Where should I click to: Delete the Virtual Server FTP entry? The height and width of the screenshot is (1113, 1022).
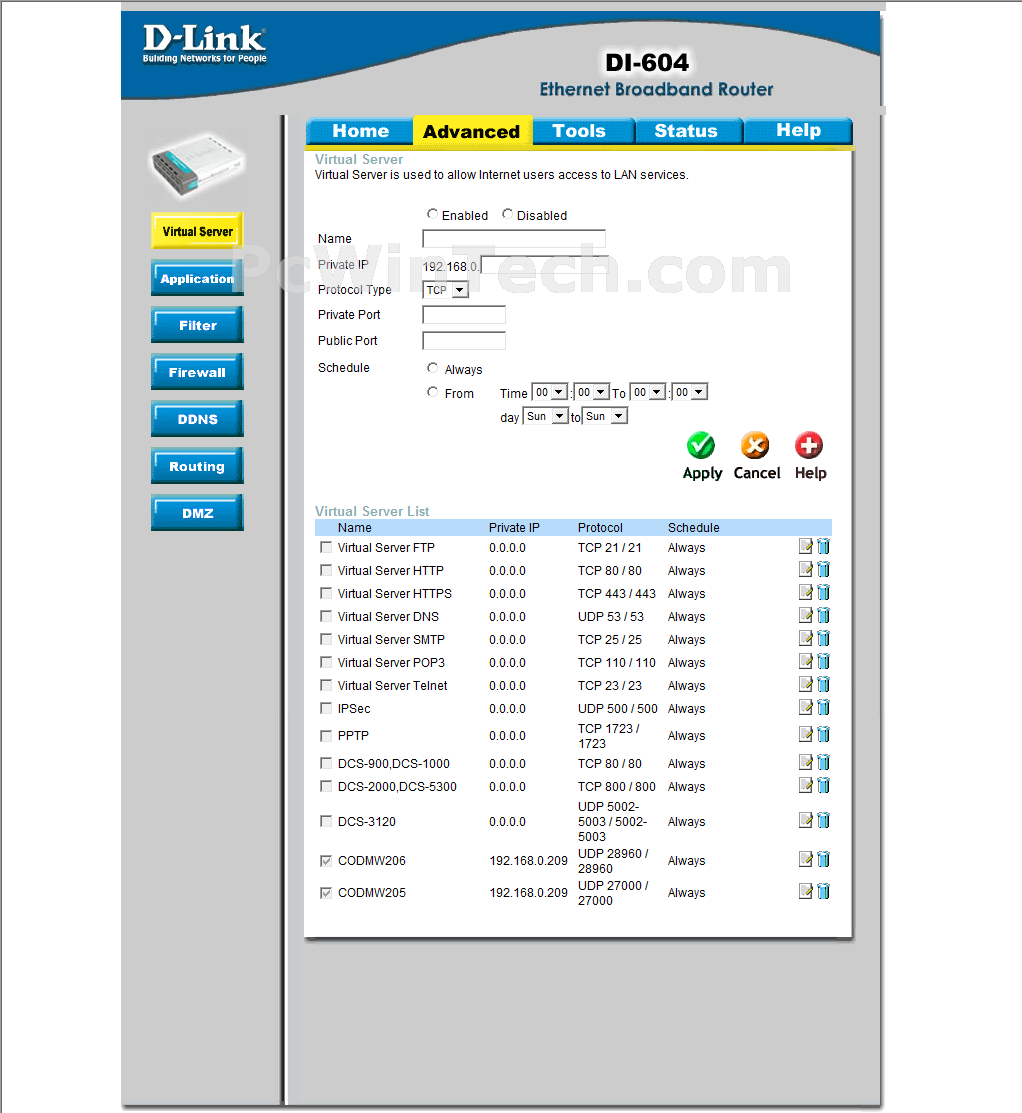coord(823,547)
